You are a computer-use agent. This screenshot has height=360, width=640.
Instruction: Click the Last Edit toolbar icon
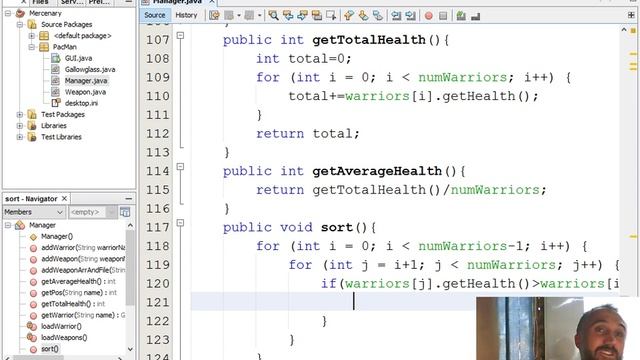[x=214, y=16]
